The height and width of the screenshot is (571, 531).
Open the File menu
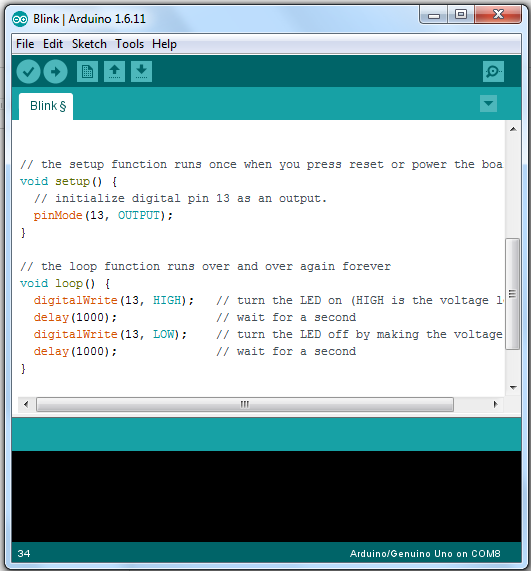click(x=25, y=44)
